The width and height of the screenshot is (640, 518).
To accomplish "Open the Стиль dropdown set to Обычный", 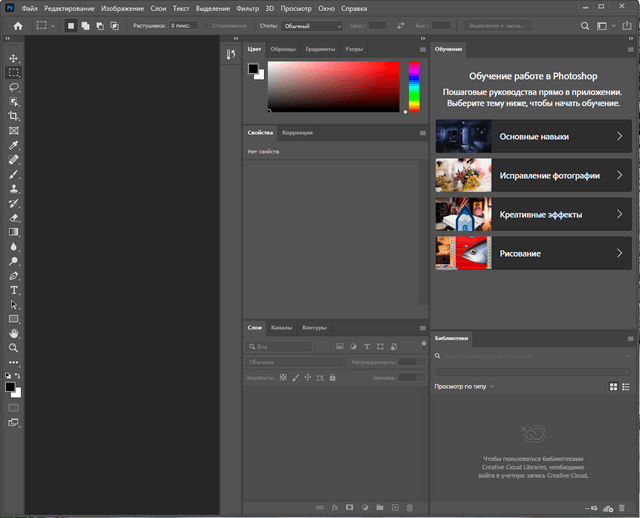I will 310,25.
